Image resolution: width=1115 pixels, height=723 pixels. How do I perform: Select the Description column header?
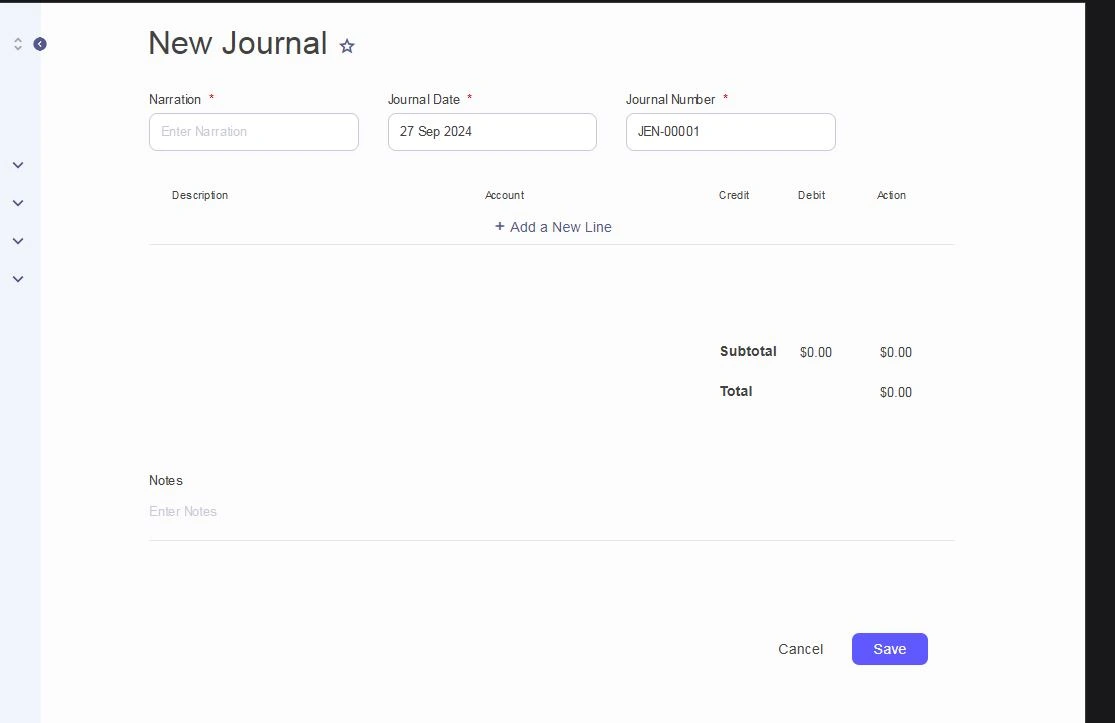point(200,195)
